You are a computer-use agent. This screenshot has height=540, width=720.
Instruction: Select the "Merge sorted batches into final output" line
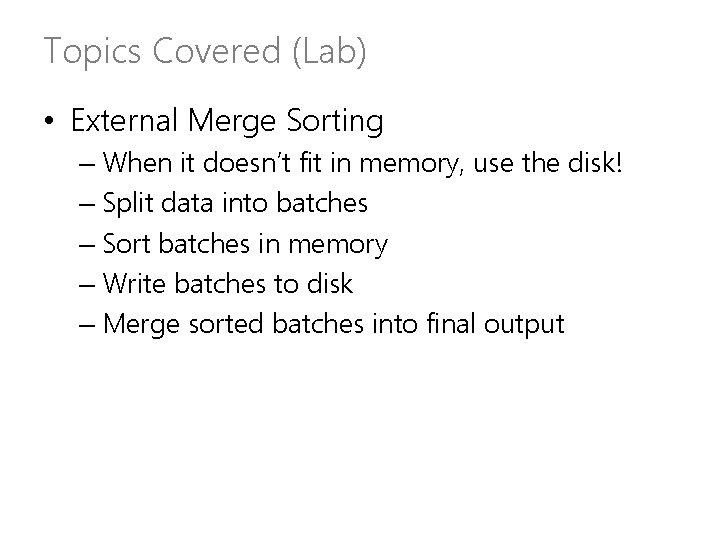(x=333, y=324)
